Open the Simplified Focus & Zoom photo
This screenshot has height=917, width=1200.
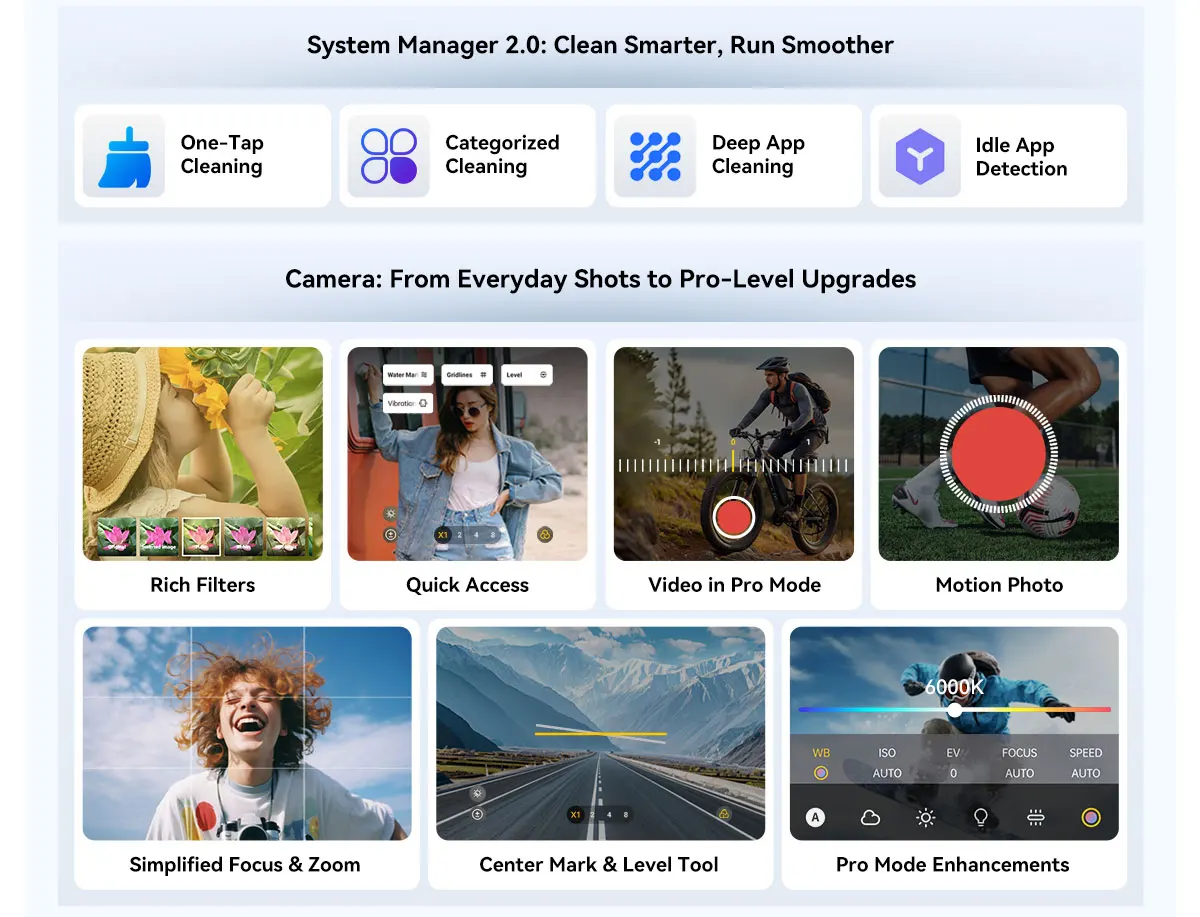pyautogui.click(x=247, y=733)
